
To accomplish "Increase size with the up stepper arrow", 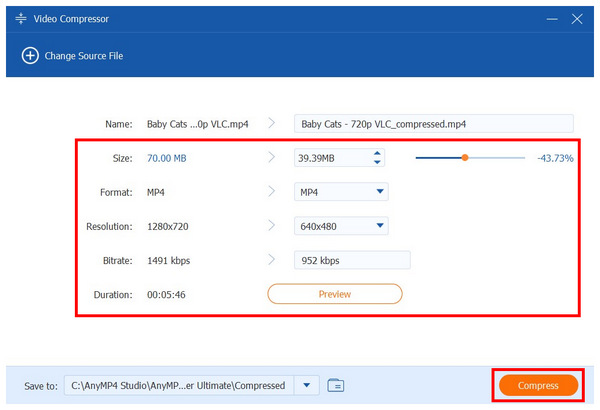I will [x=377, y=154].
